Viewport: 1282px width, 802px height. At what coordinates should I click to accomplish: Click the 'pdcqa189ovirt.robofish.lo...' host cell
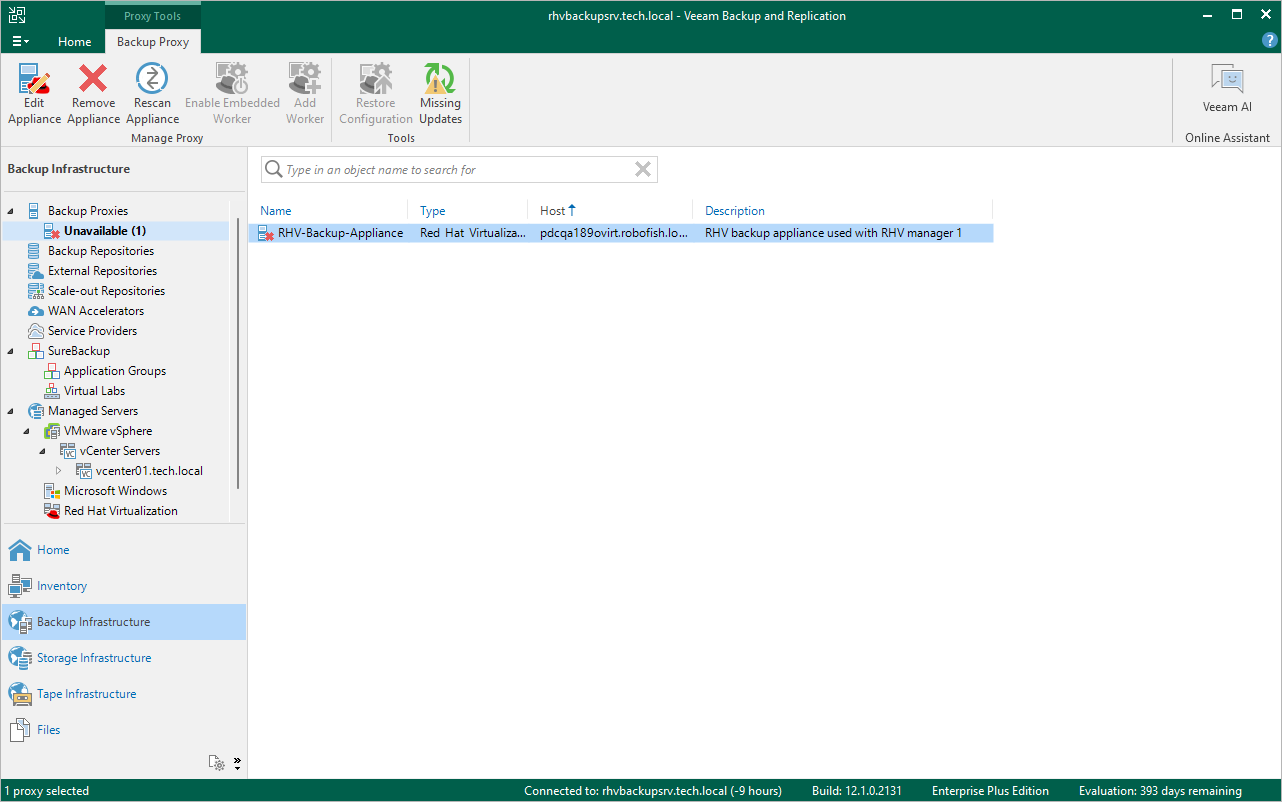614,233
